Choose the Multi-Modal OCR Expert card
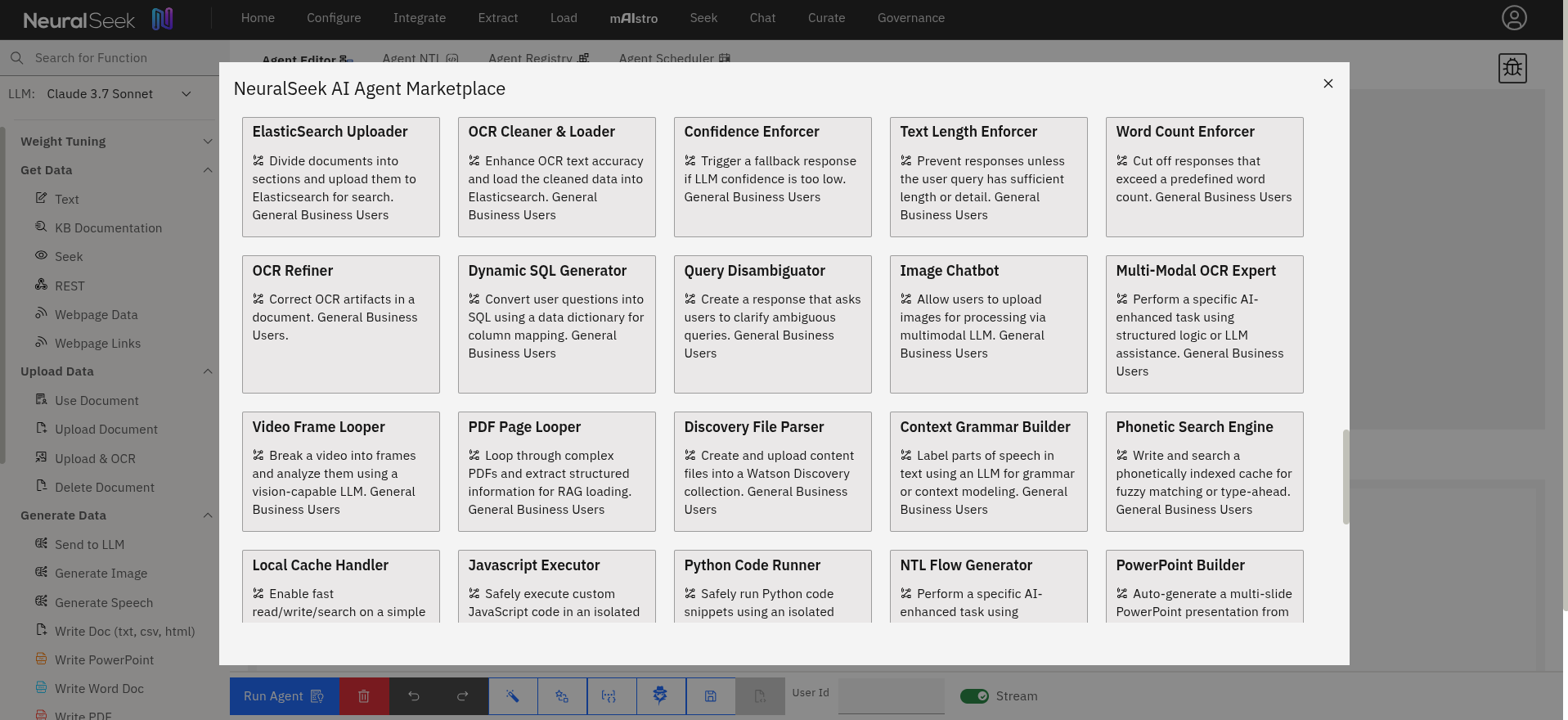The width and height of the screenshot is (1568, 720). point(1205,324)
